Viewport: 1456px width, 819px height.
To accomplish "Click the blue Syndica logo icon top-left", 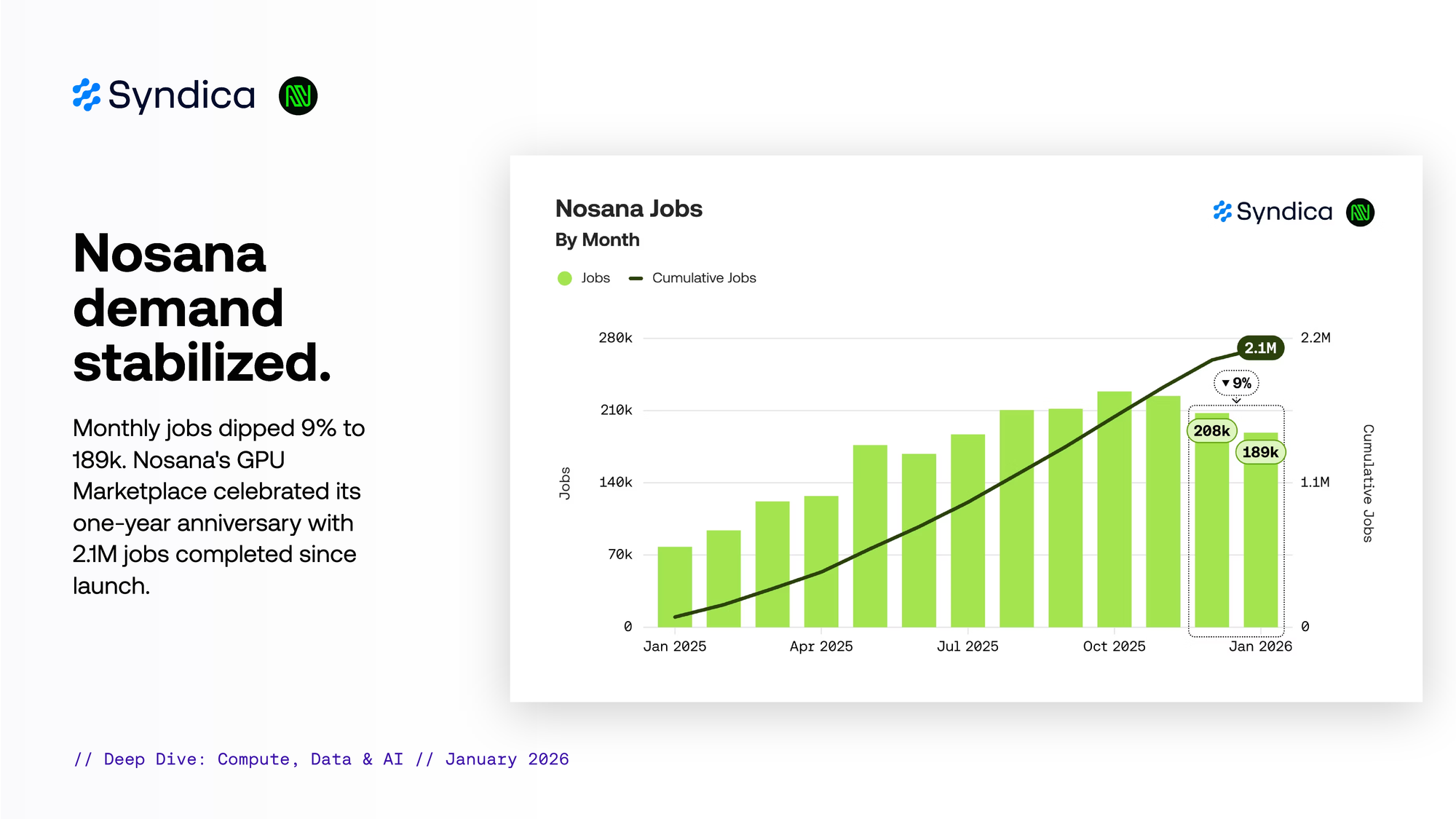I will [x=87, y=95].
